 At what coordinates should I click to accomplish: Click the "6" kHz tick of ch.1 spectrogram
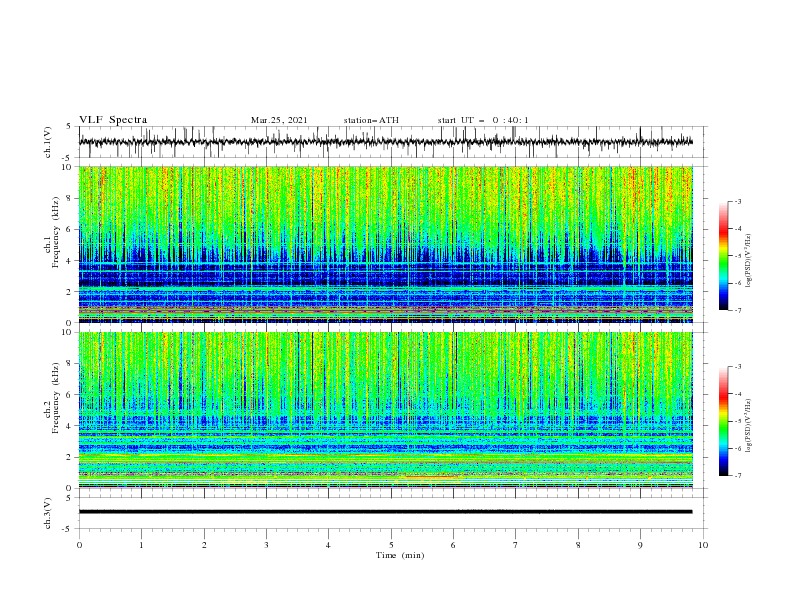[69, 229]
